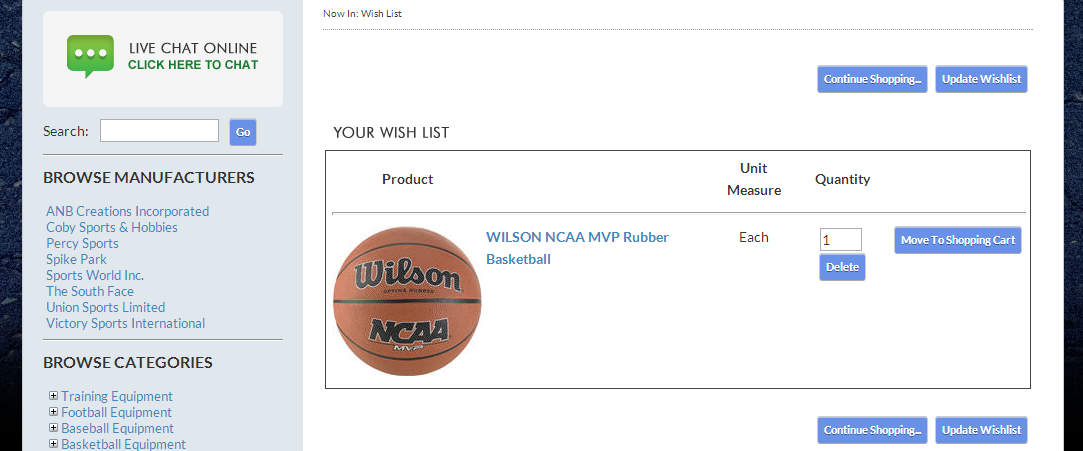The height and width of the screenshot is (451, 1083).
Task: Expand the Training Equipment category
Action: click(x=53, y=396)
